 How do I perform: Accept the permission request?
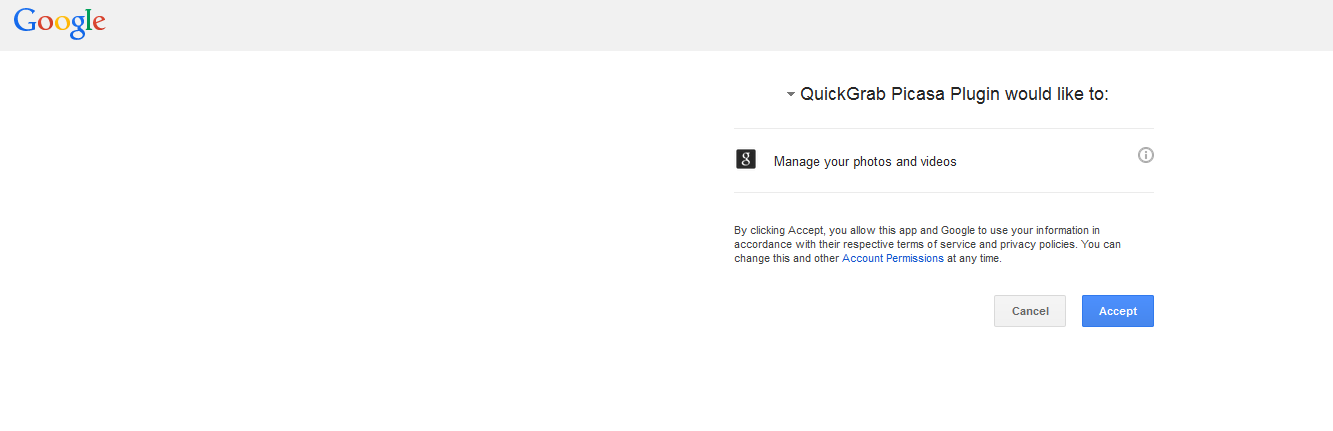(x=1117, y=311)
